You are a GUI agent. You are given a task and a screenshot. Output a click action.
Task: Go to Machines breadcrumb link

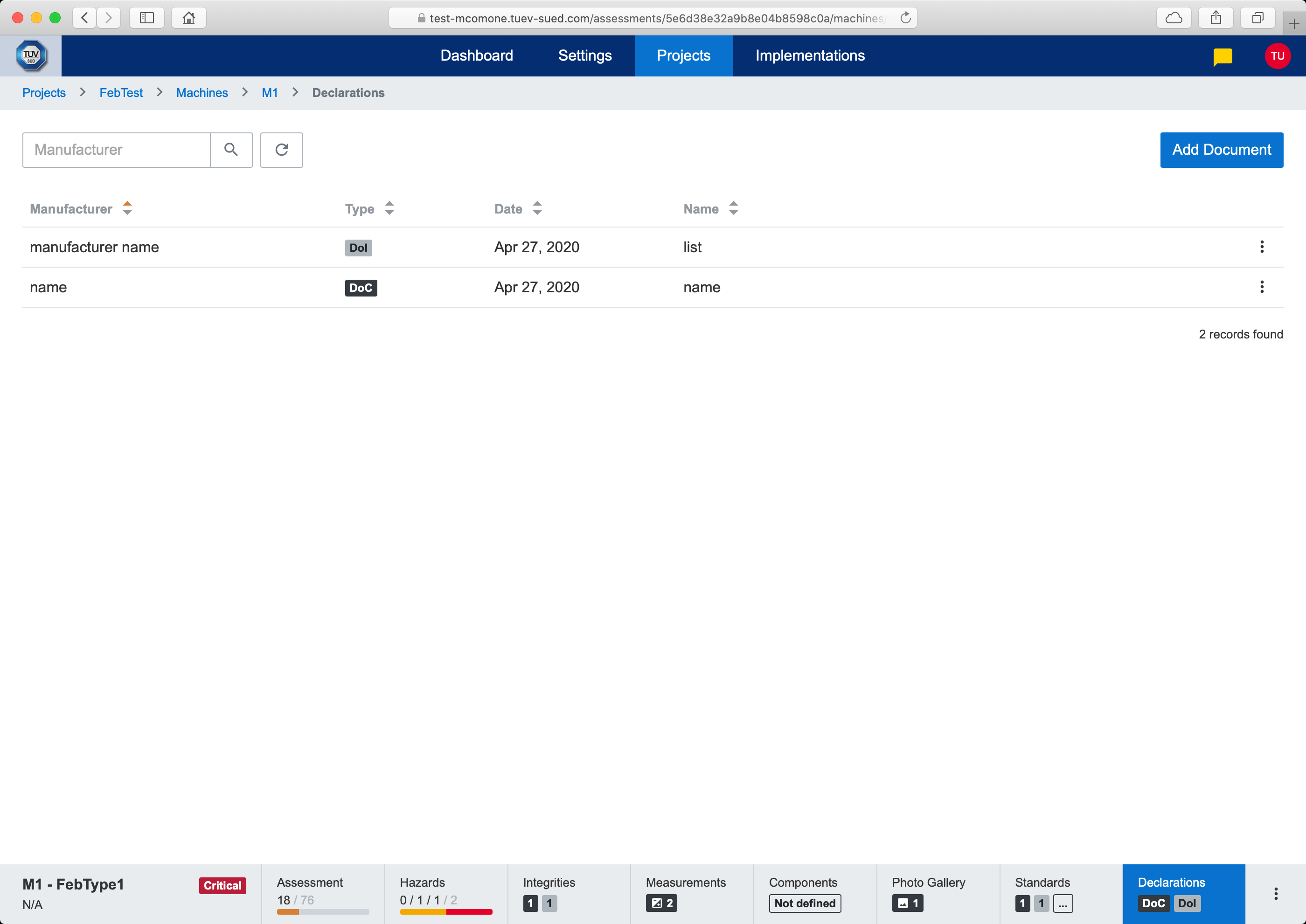(201, 93)
